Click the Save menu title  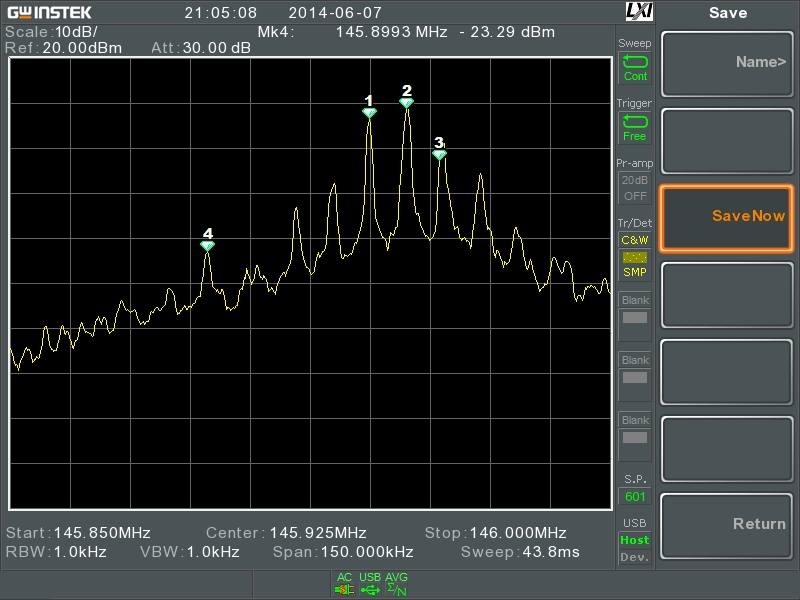pyautogui.click(x=728, y=13)
